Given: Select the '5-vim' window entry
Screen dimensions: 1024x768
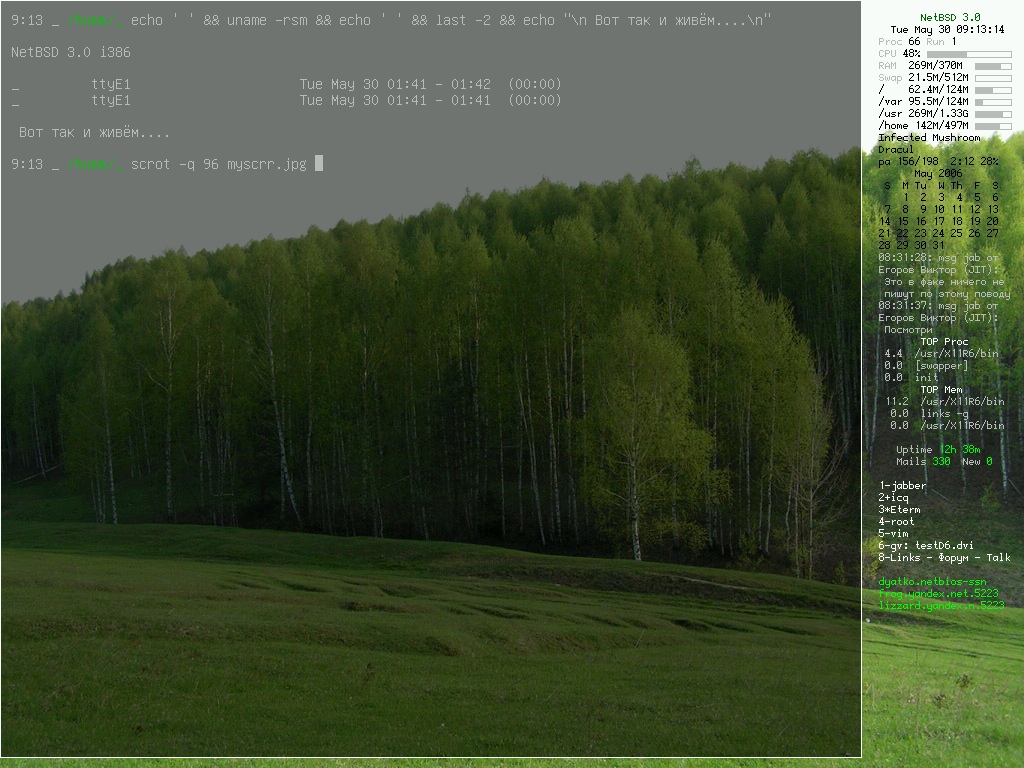Looking at the screenshot, I should coord(893,533).
